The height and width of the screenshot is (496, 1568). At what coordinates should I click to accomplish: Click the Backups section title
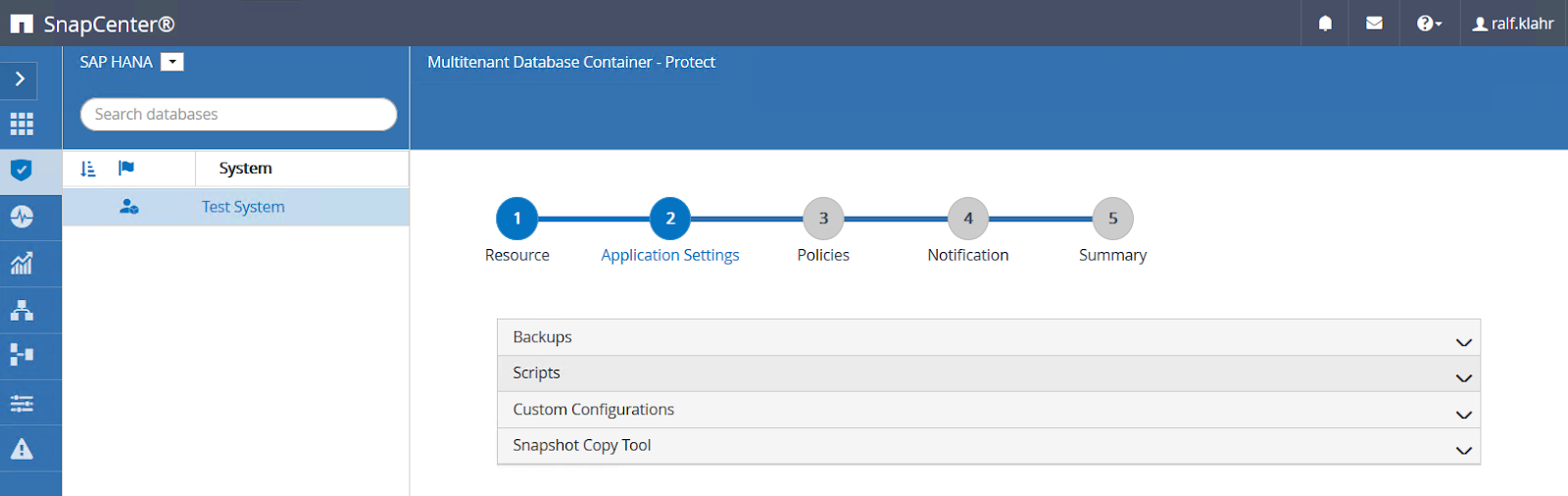543,337
